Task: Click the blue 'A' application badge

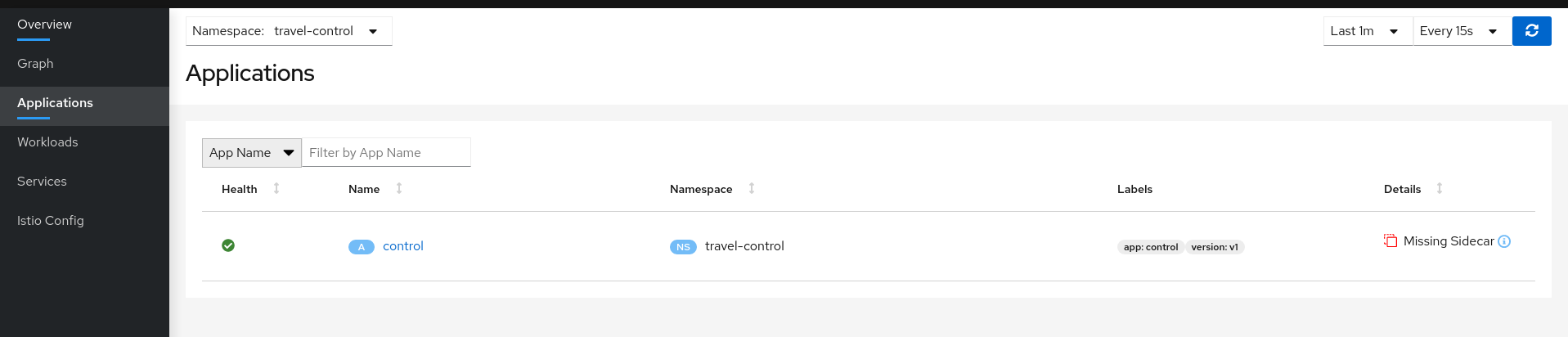Action: point(361,247)
